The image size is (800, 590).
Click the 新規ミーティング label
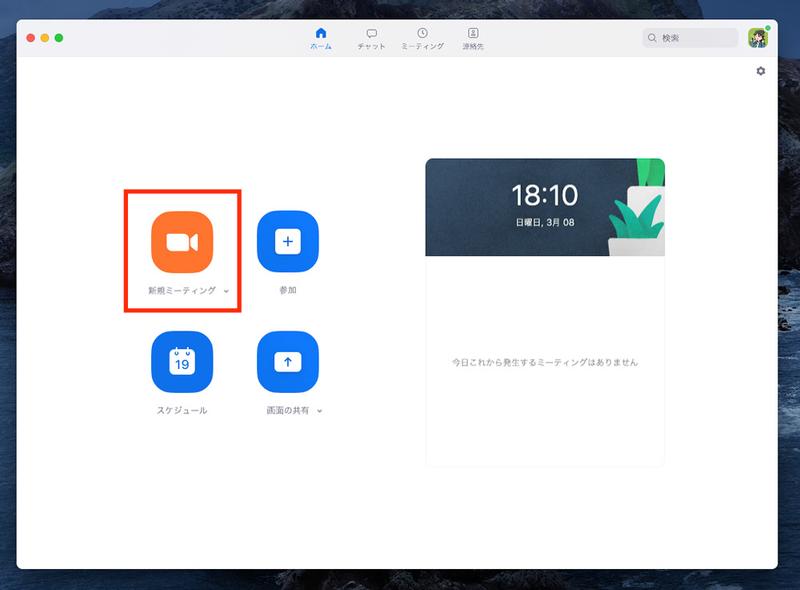pos(182,290)
